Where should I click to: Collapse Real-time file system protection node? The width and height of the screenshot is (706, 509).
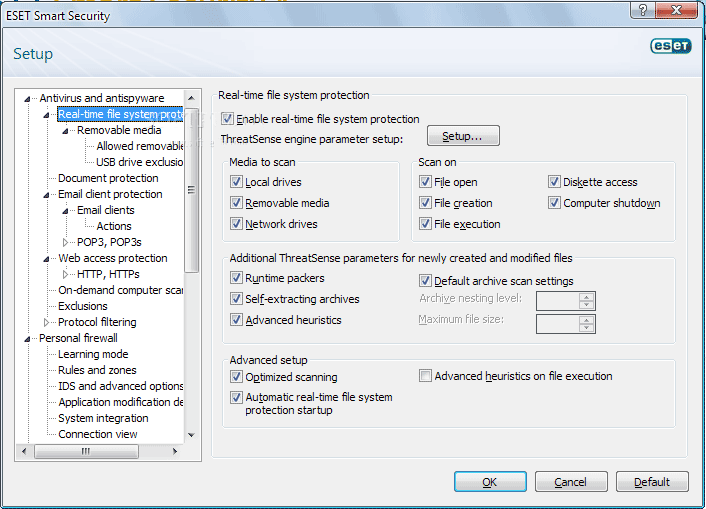46,115
